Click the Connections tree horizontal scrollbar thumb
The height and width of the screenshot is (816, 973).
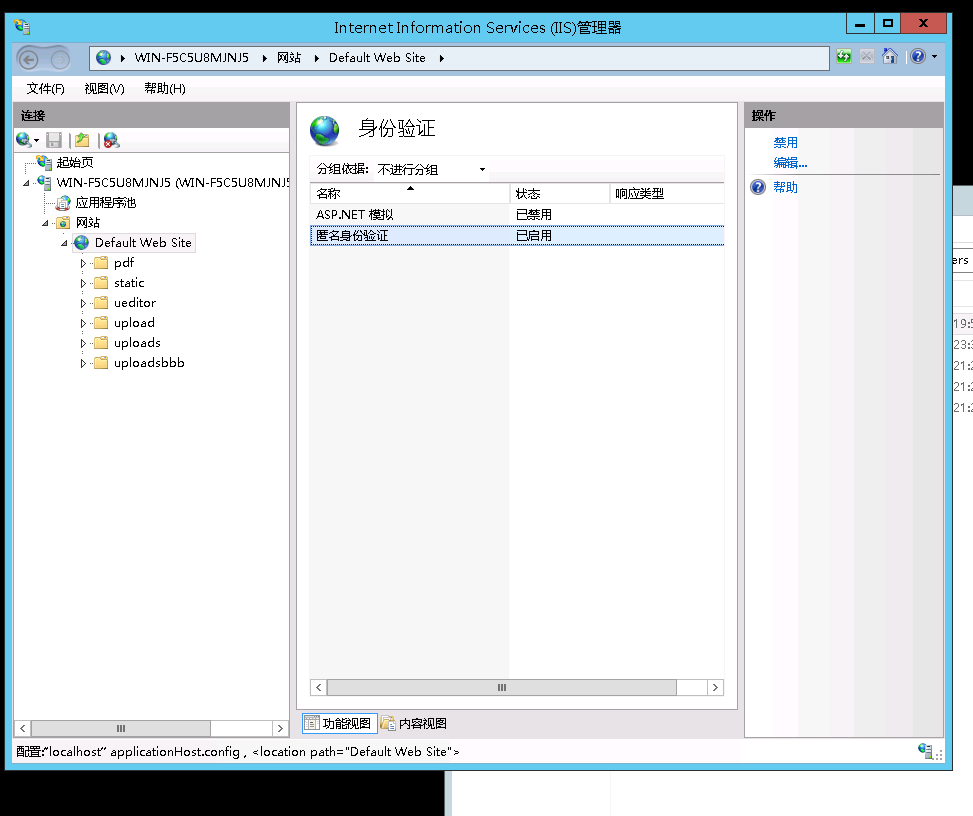pos(121,729)
